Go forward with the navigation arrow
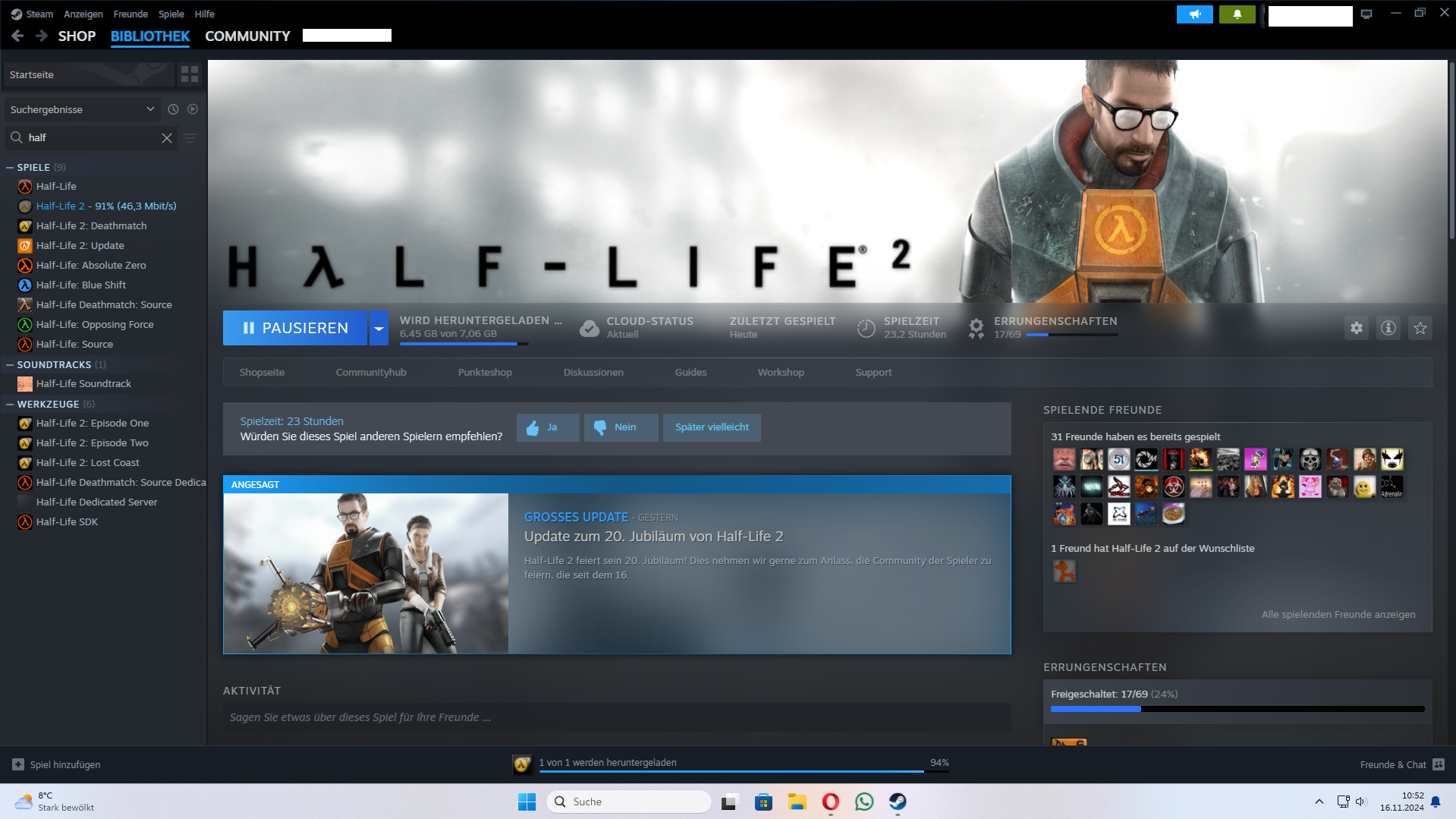The image size is (1456, 819). click(42, 36)
